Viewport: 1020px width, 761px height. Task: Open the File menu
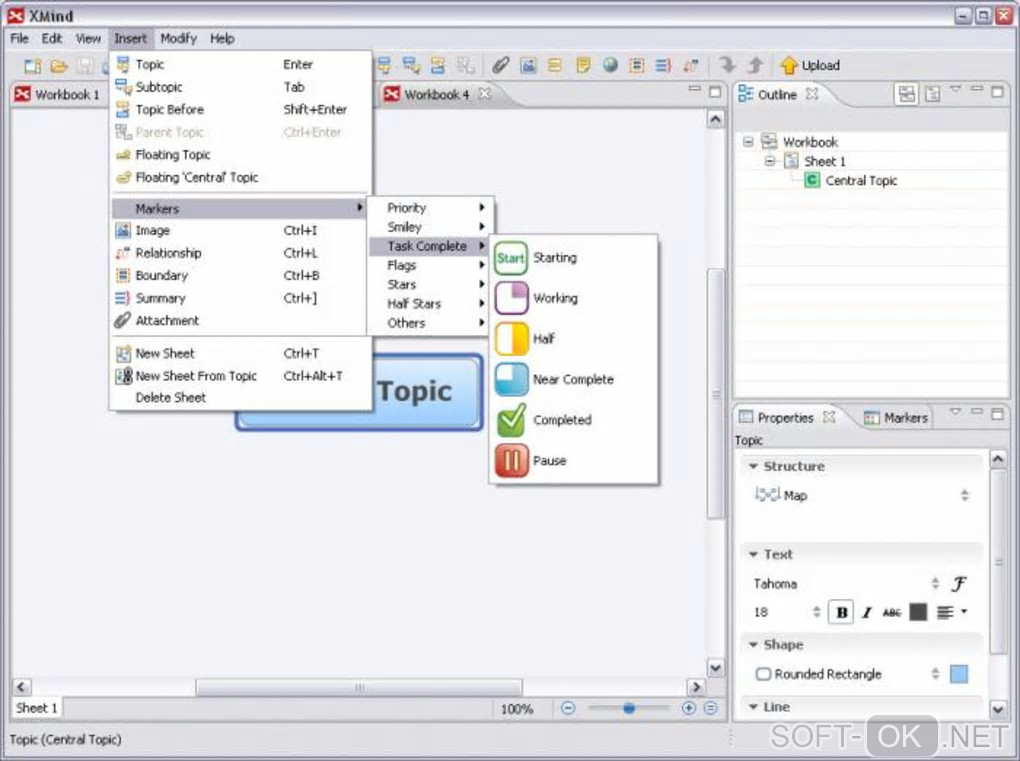20,38
